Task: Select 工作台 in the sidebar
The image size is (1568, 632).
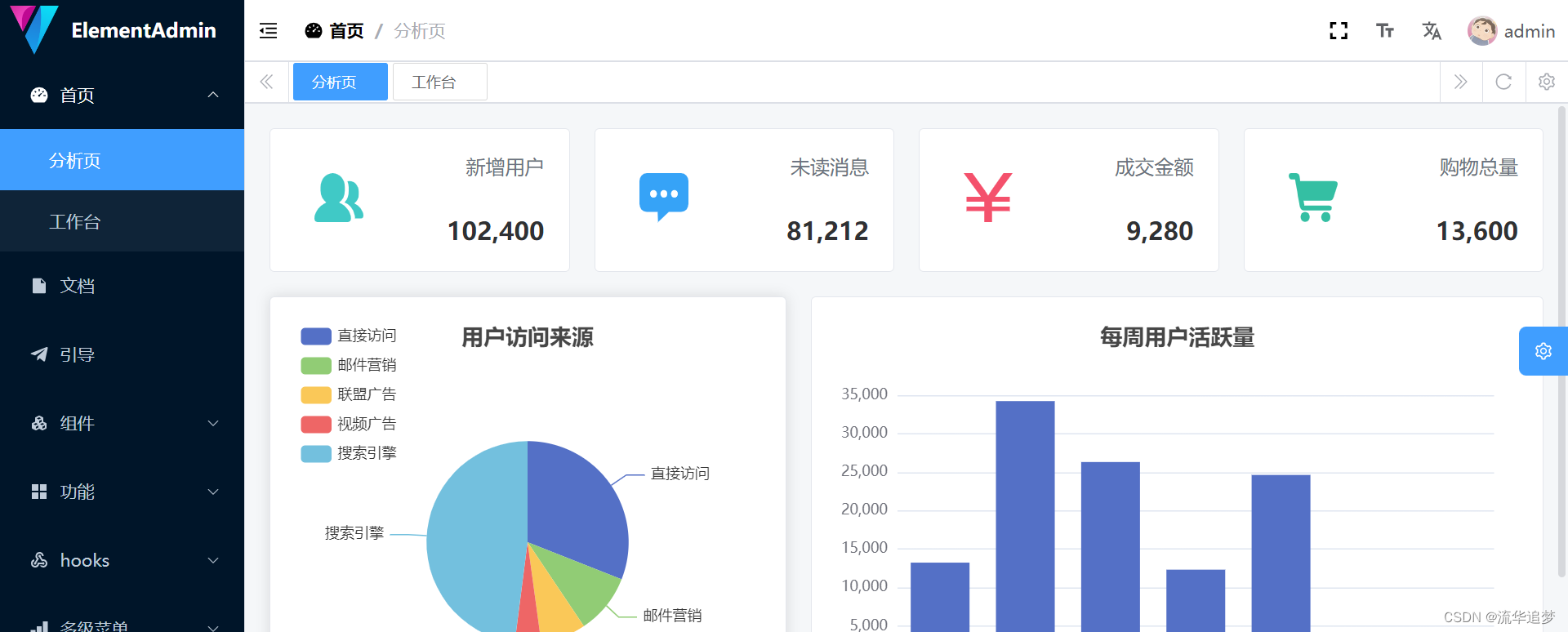Action: tap(122, 221)
